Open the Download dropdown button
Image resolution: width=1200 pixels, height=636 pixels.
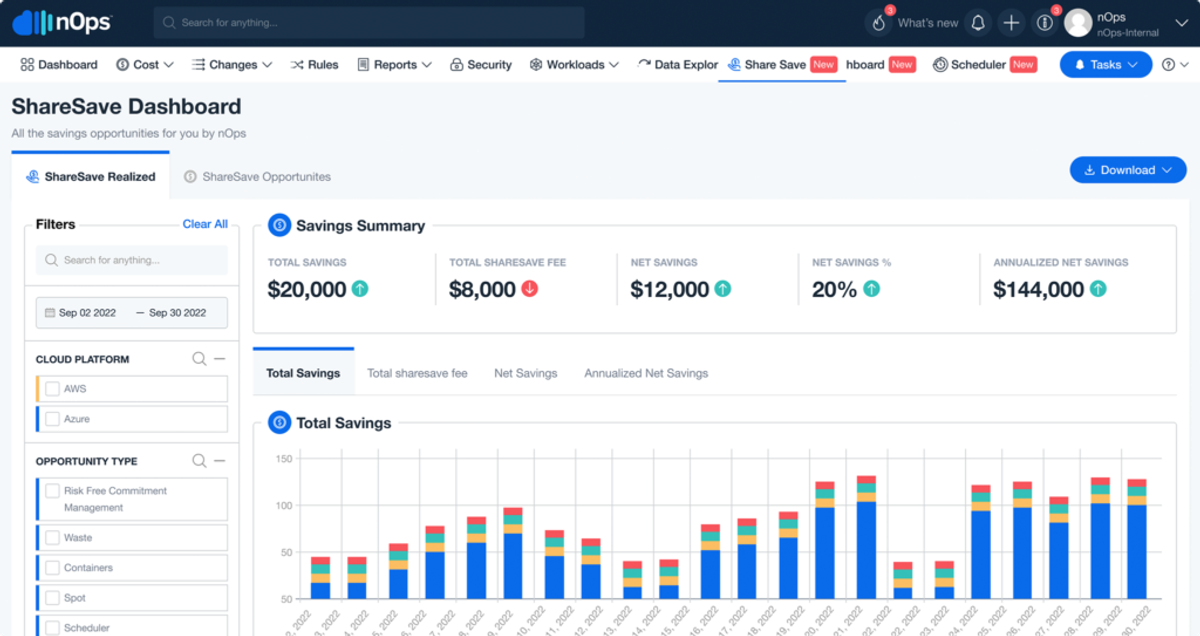pyautogui.click(x=1128, y=170)
